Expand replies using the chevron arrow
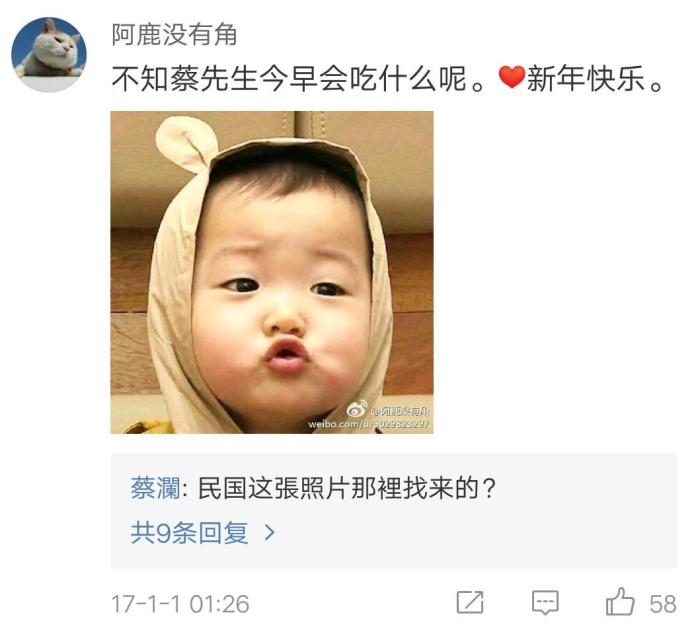The height and width of the screenshot is (630, 700). tap(269, 532)
